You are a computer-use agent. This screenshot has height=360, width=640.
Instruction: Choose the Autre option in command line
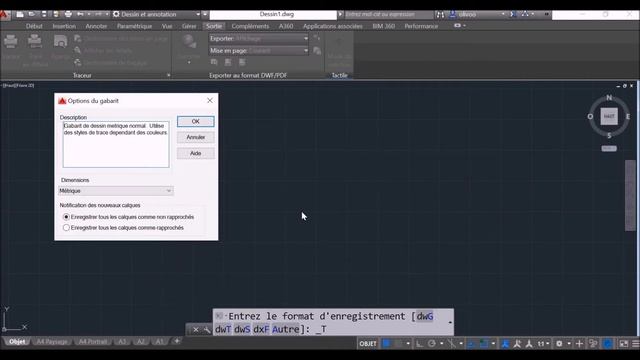pyautogui.click(x=286, y=329)
